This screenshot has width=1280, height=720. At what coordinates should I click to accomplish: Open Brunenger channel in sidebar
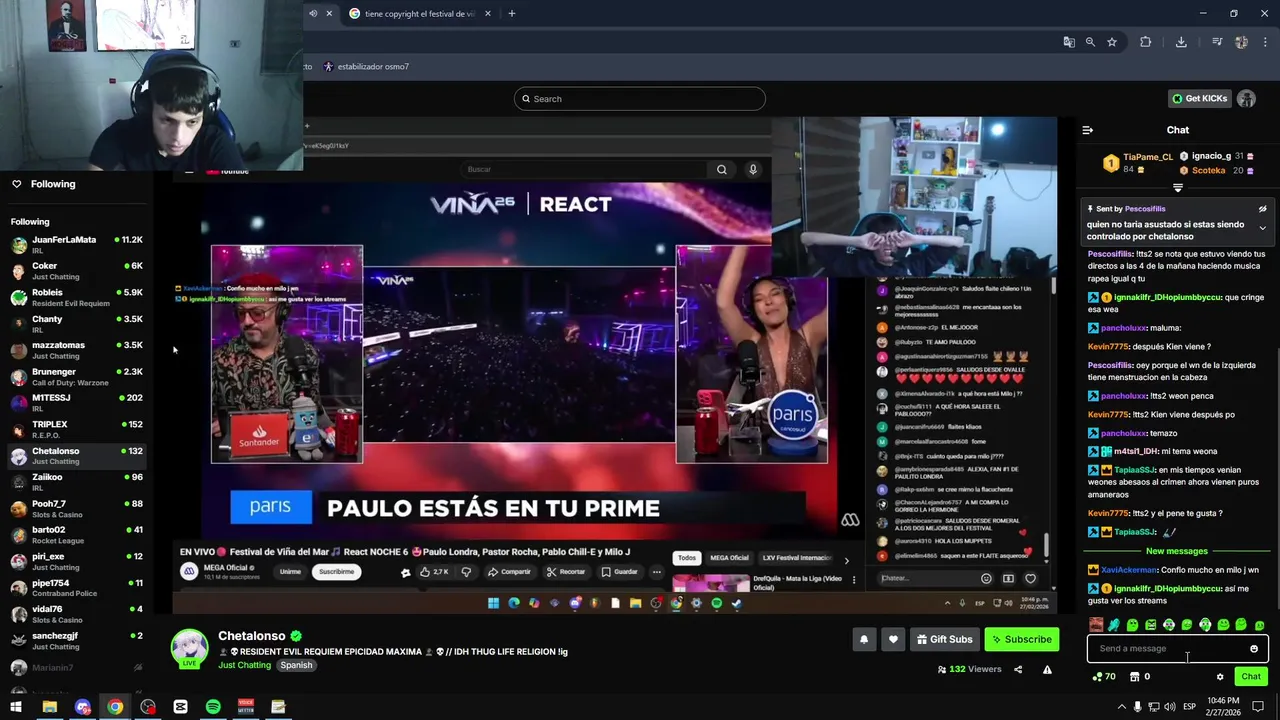(x=77, y=377)
